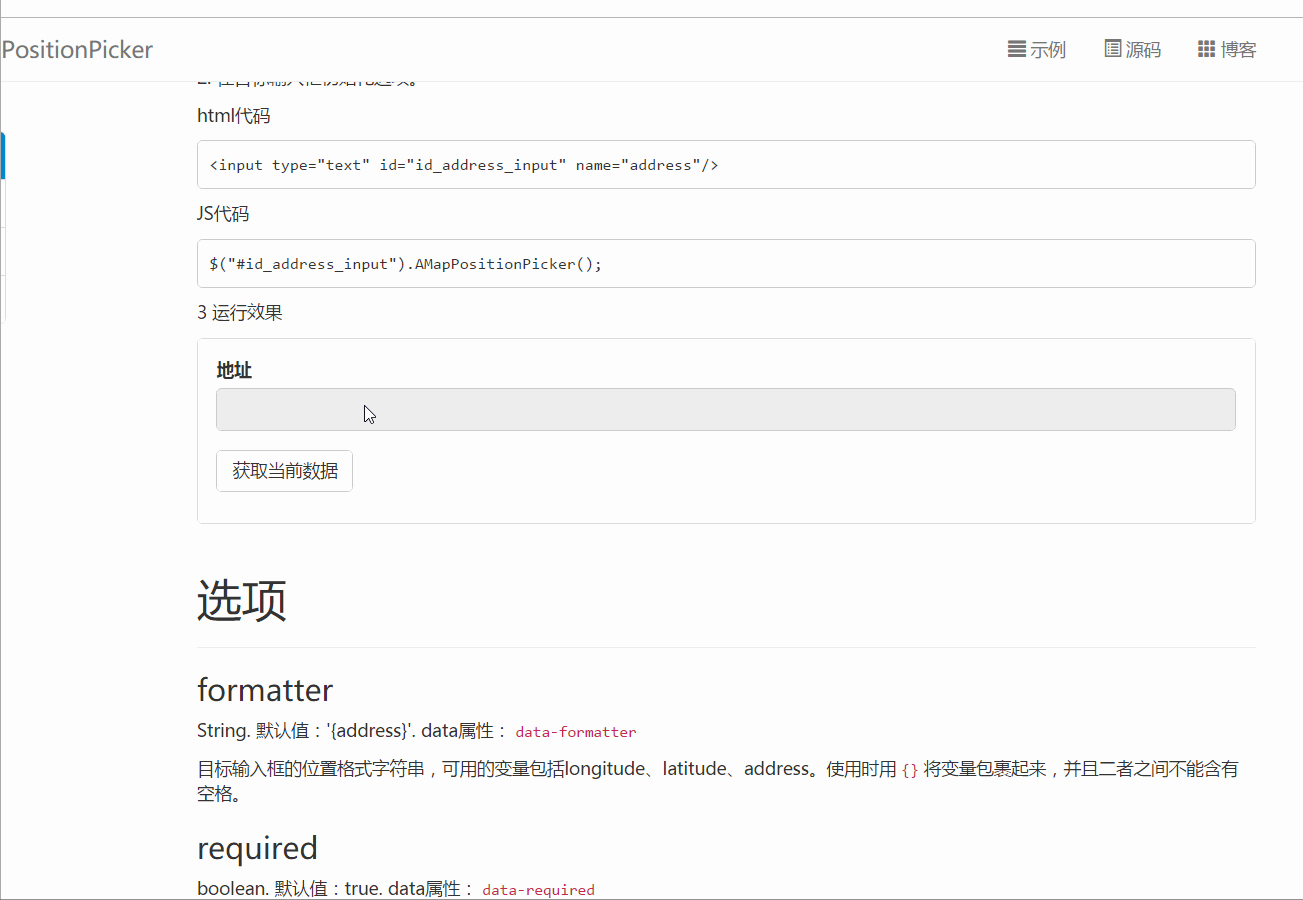Viewport: 1303px width, 900px height.
Task: Click the PositionPicker brand title
Action: pyautogui.click(x=77, y=50)
